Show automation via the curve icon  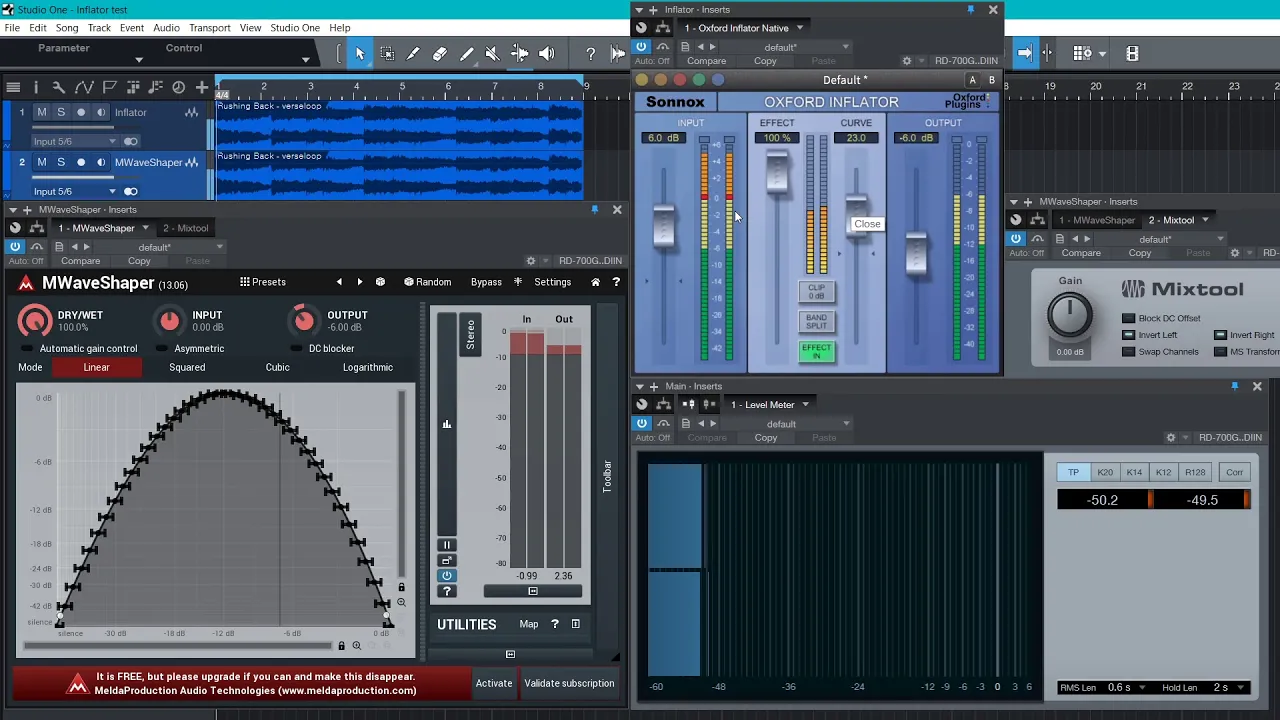tap(84, 87)
